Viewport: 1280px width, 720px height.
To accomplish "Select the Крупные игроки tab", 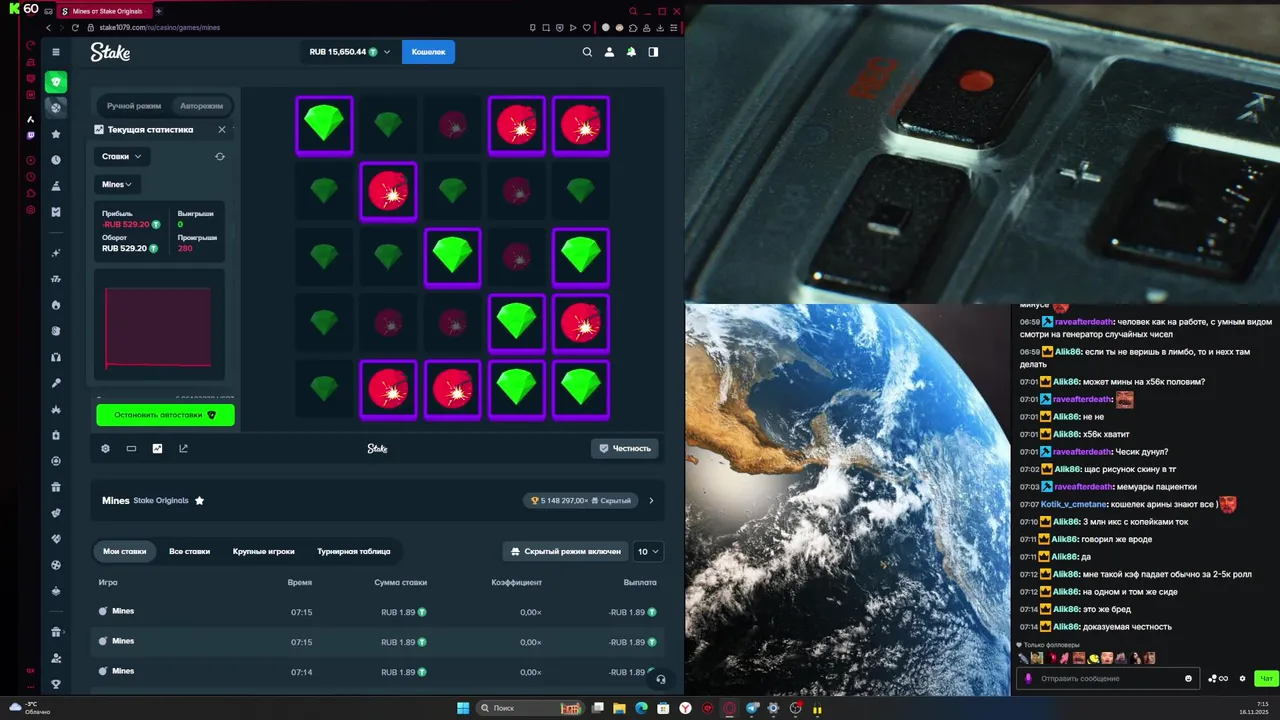I will coord(264,551).
